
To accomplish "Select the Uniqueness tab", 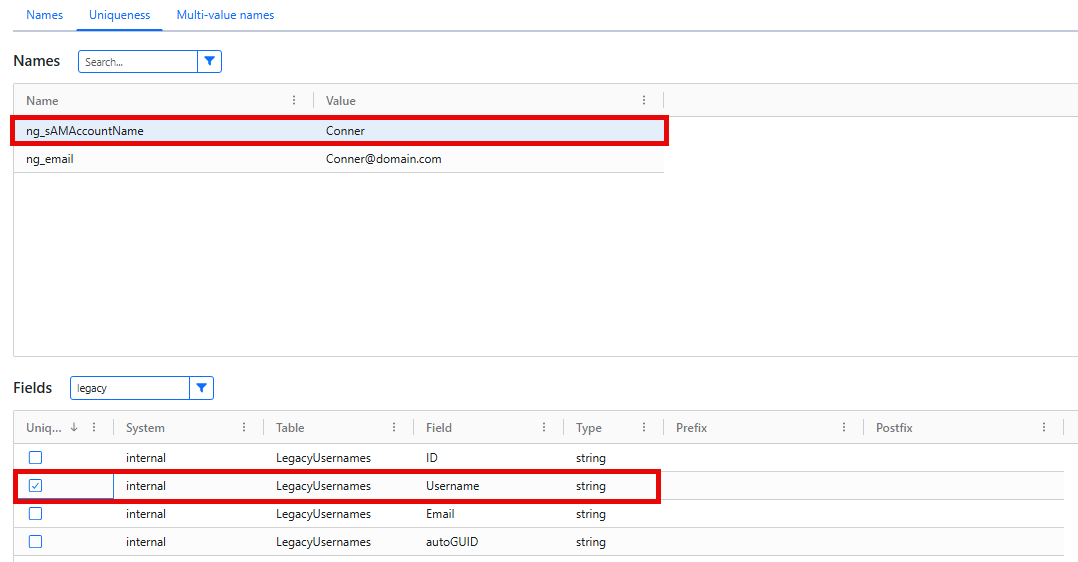I will pos(120,14).
